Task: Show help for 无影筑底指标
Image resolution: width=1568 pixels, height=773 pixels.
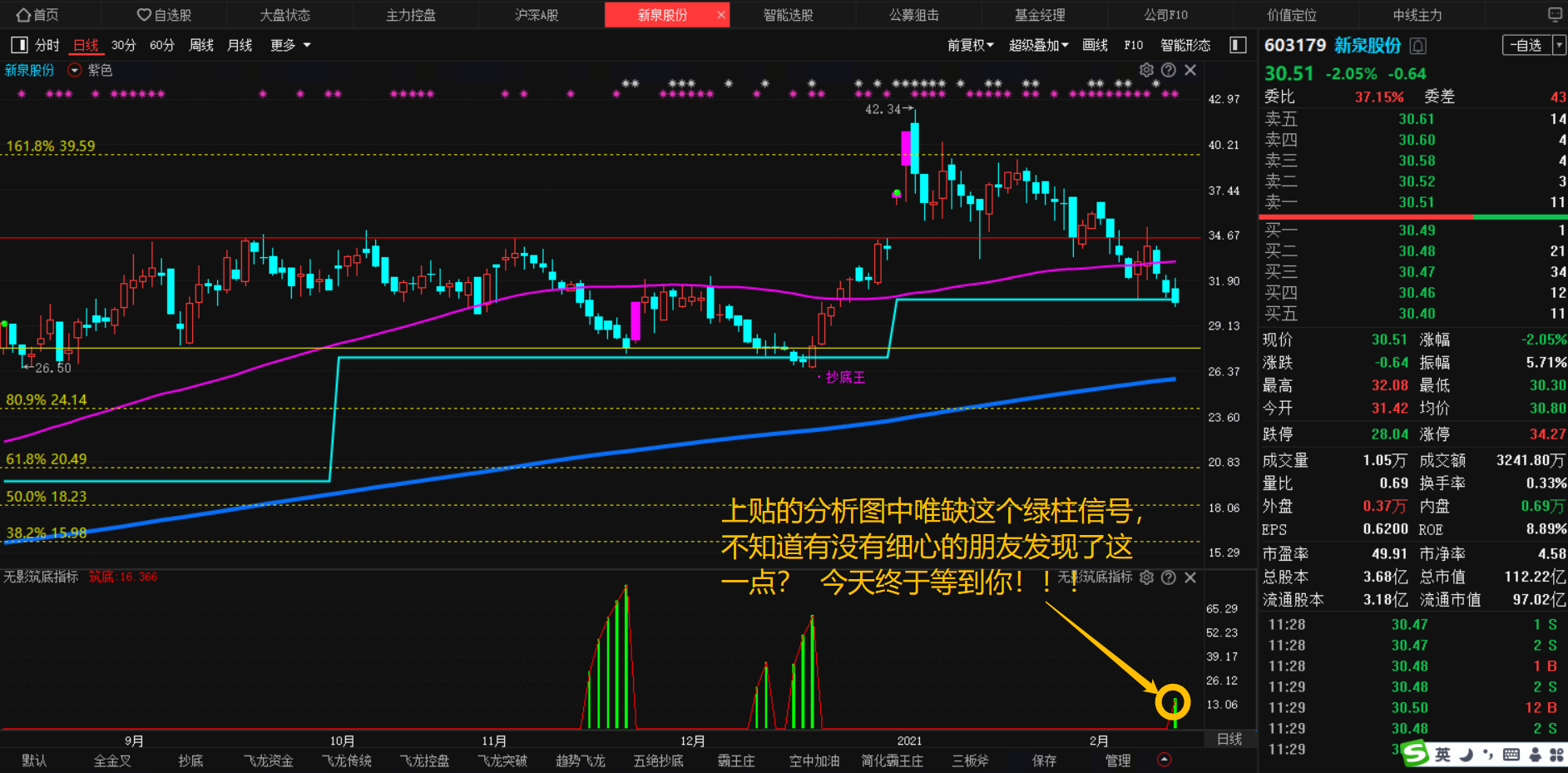Action: pyautogui.click(x=1169, y=577)
